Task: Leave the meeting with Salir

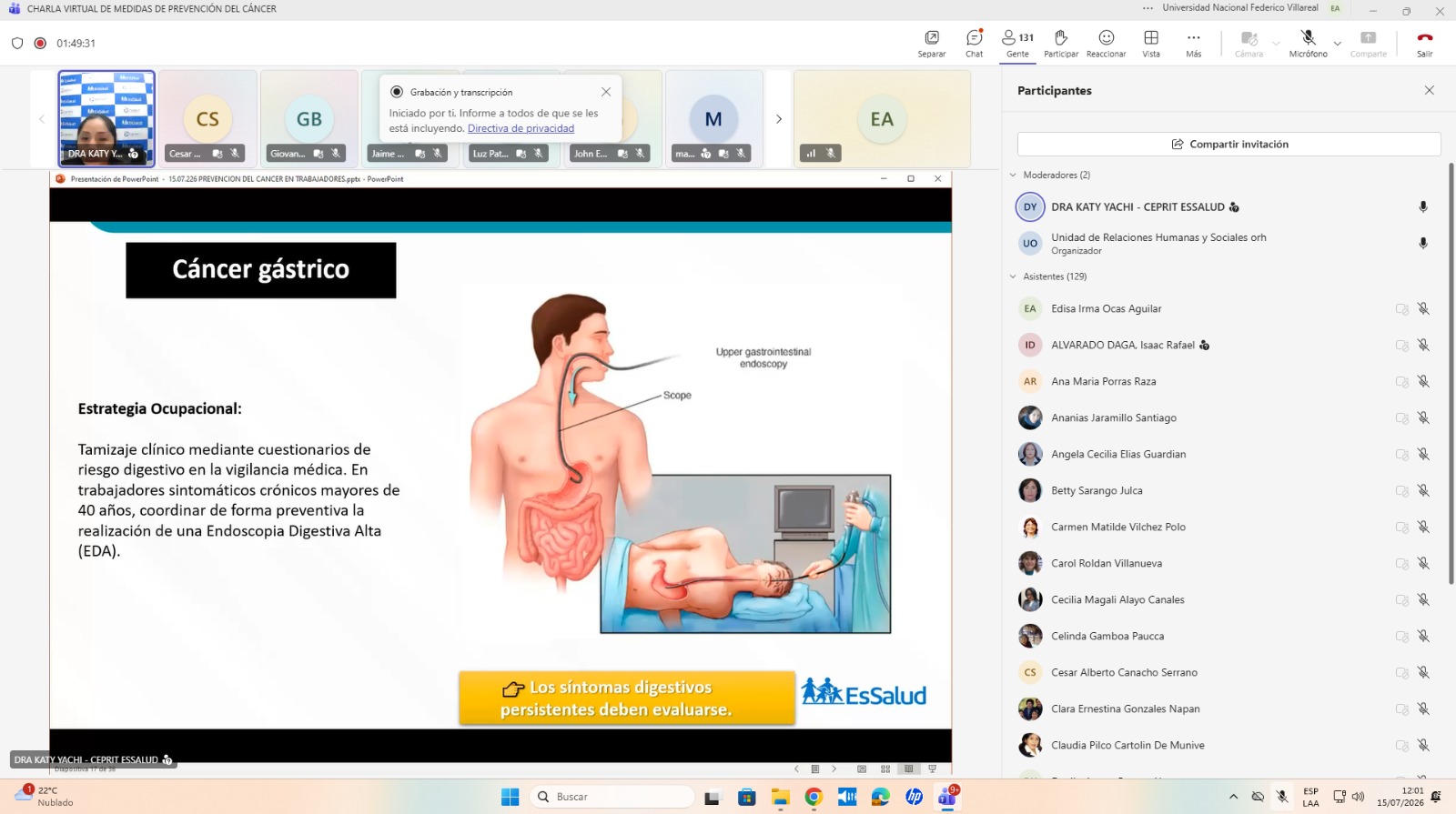Action: (x=1425, y=43)
